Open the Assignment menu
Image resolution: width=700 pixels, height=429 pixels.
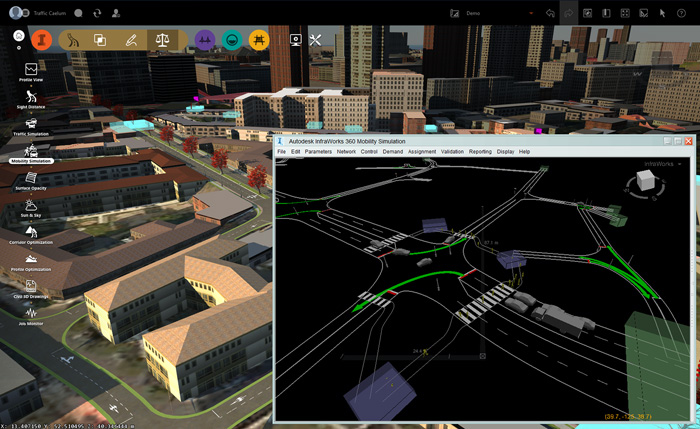coord(421,152)
